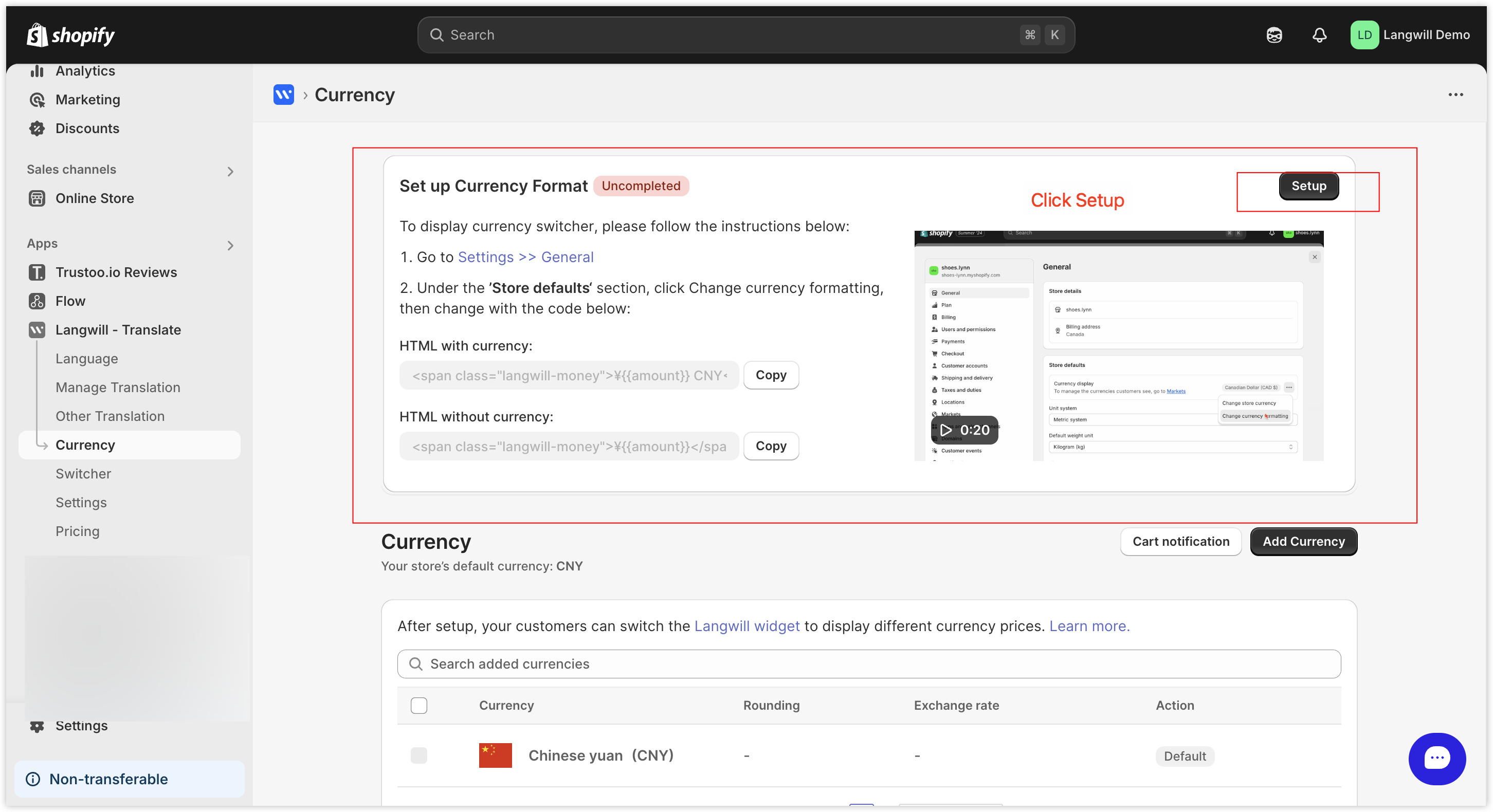Open Analytics in sidebar
Image resolution: width=1493 pixels, height=812 pixels.
coord(85,70)
